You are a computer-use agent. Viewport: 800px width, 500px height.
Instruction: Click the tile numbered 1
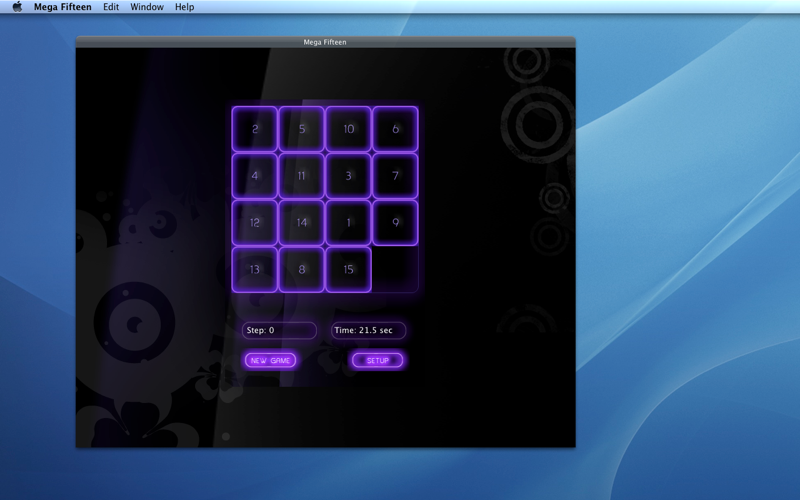click(x=348, y=222)
